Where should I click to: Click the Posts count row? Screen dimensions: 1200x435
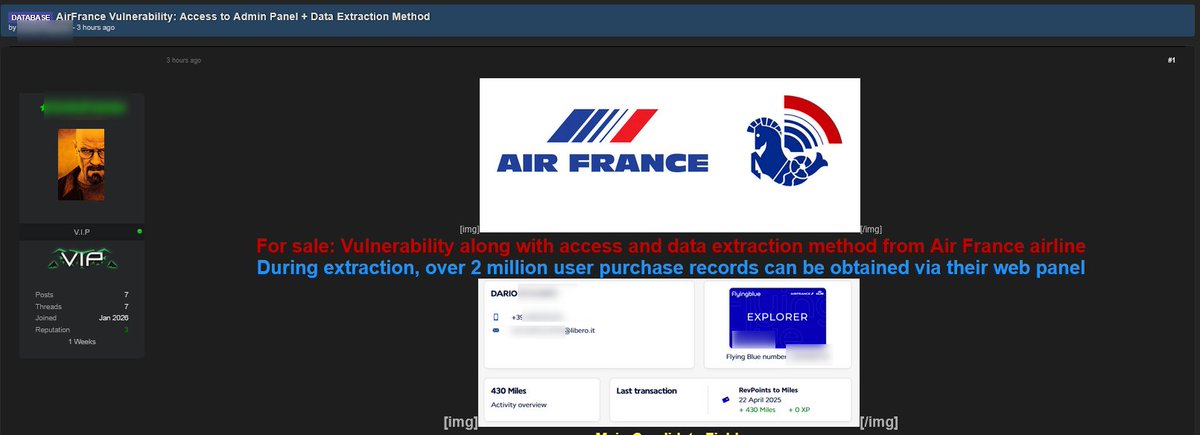(82, 295)
